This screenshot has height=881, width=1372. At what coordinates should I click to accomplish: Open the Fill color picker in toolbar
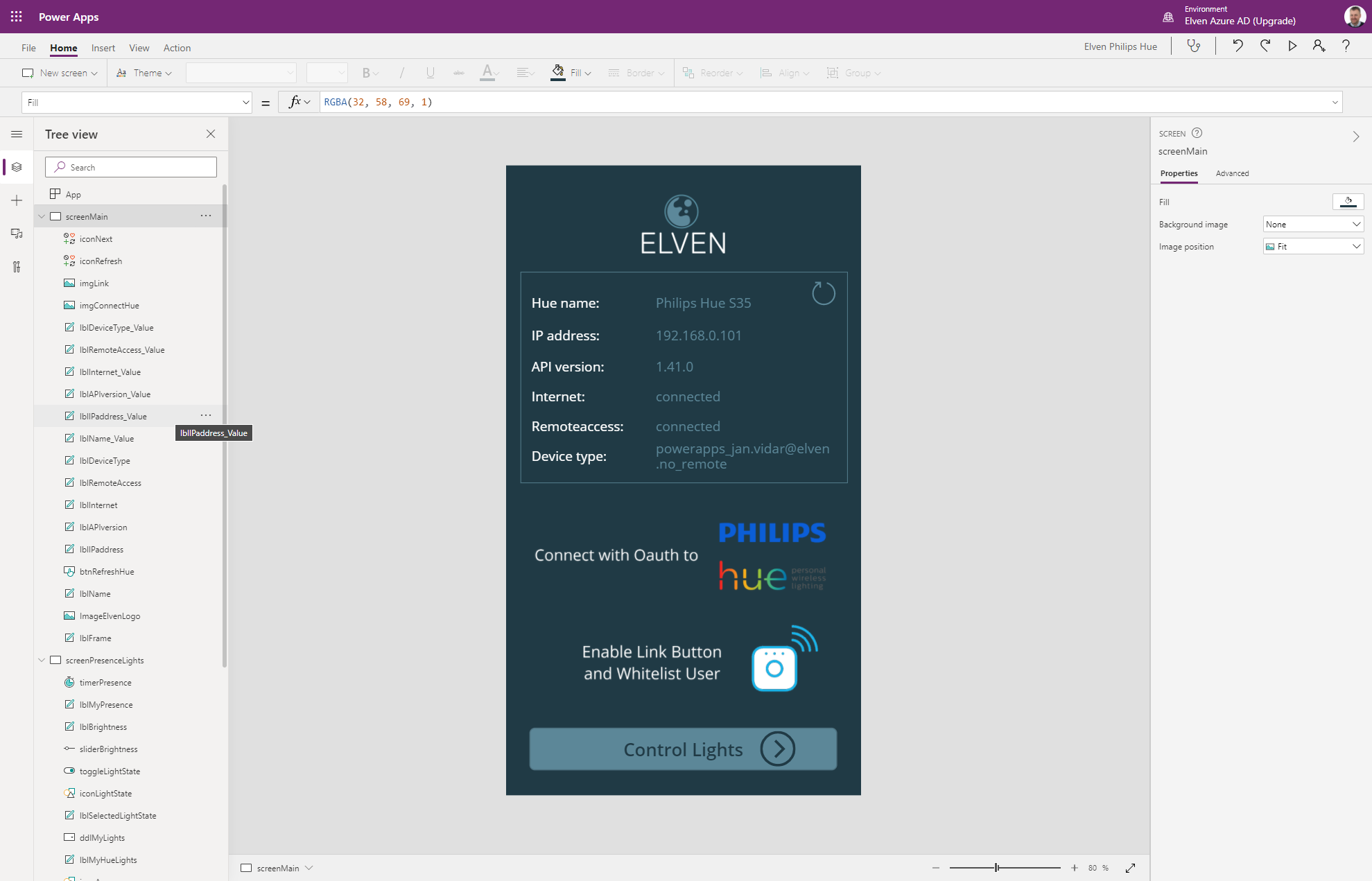coord(572,73)
